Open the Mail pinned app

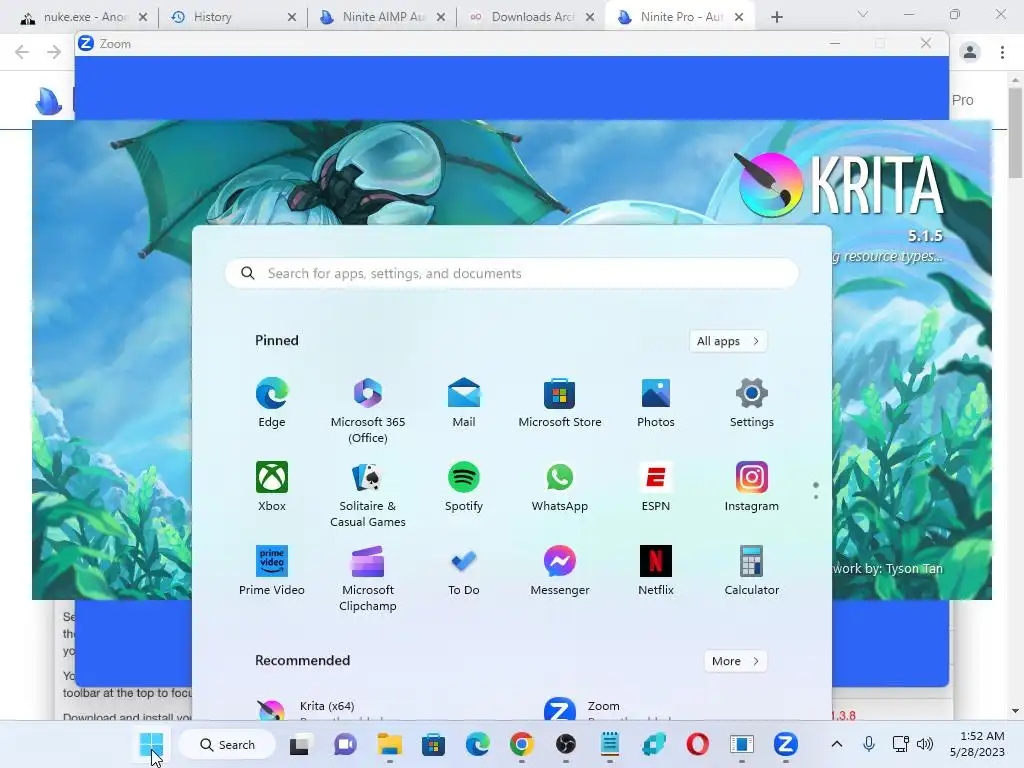coord(464,402)
